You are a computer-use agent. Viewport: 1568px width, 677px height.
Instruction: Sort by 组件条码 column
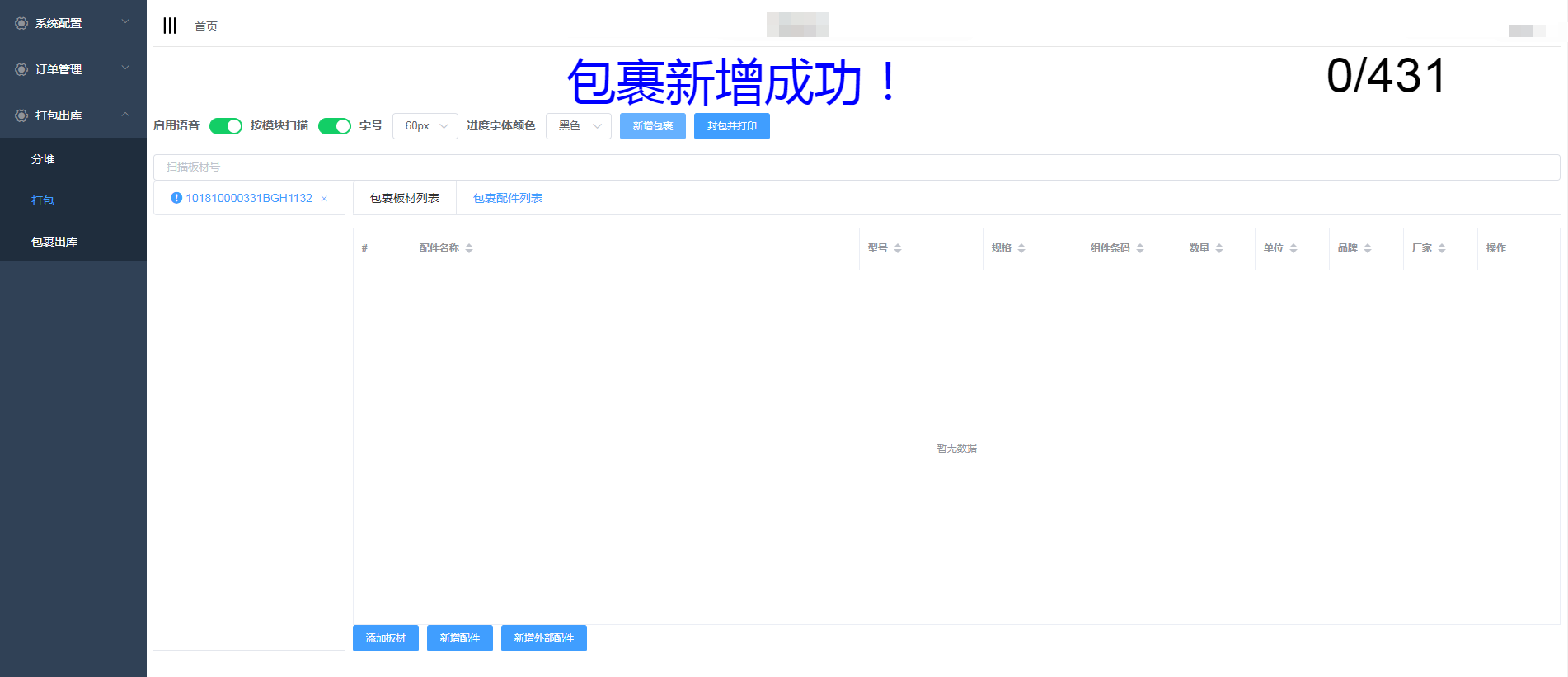[x=1140, y=248]
